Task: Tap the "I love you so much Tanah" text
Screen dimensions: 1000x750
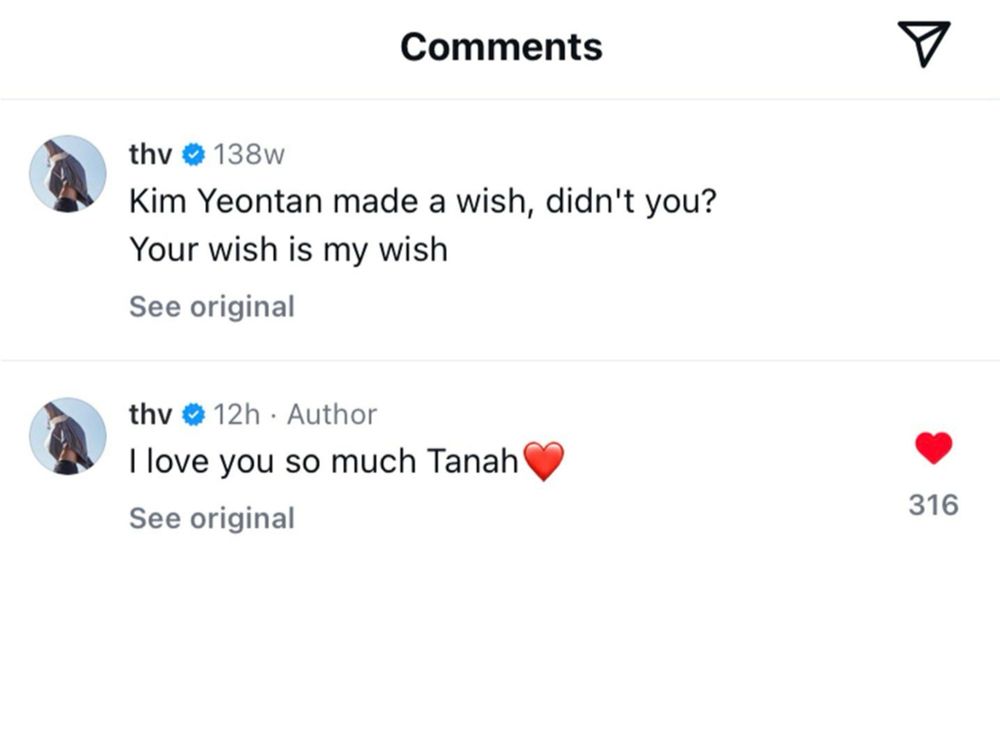Action: tap(324, 461)
